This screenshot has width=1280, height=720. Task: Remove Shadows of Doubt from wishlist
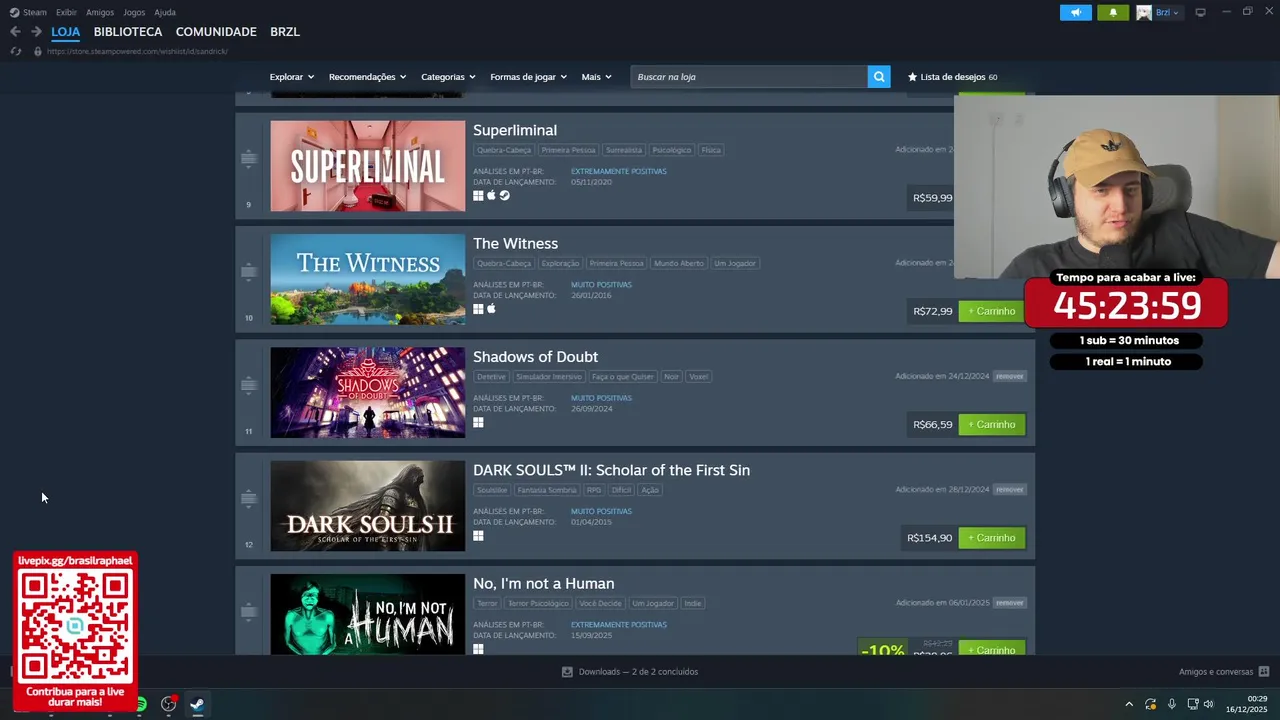1010,376
